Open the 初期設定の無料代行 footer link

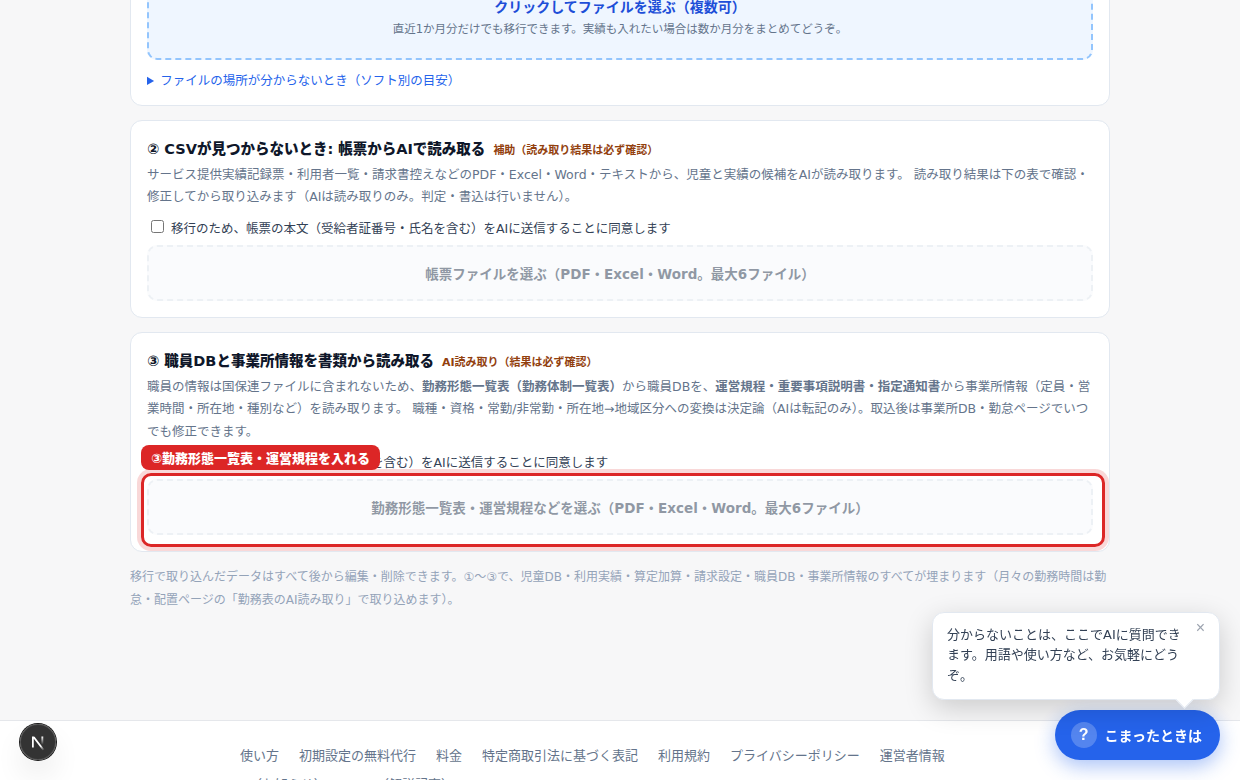coord(357,756)
